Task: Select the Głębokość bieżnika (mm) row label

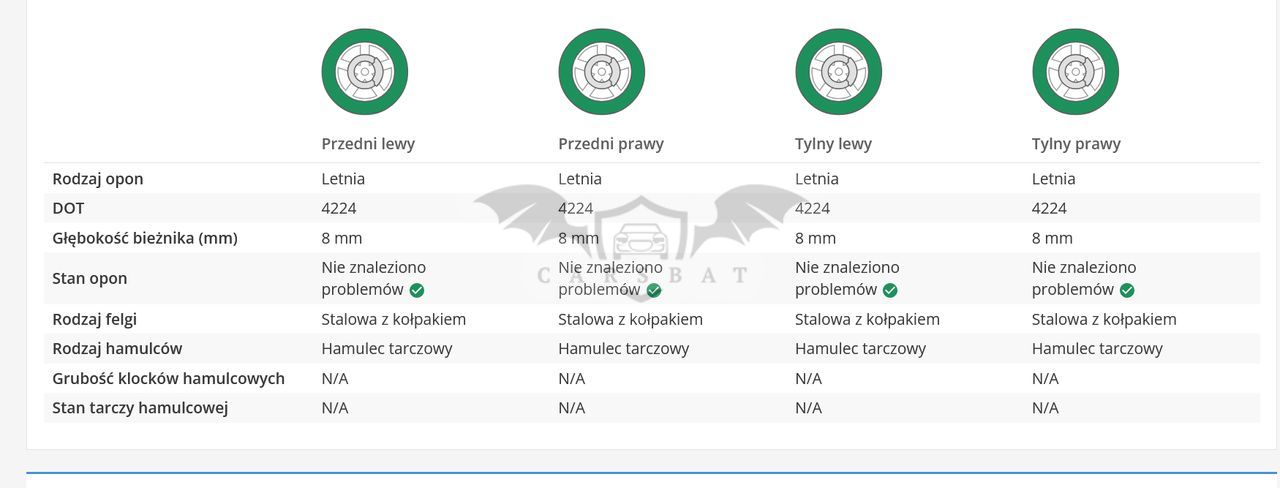Action: pos(145,238)
